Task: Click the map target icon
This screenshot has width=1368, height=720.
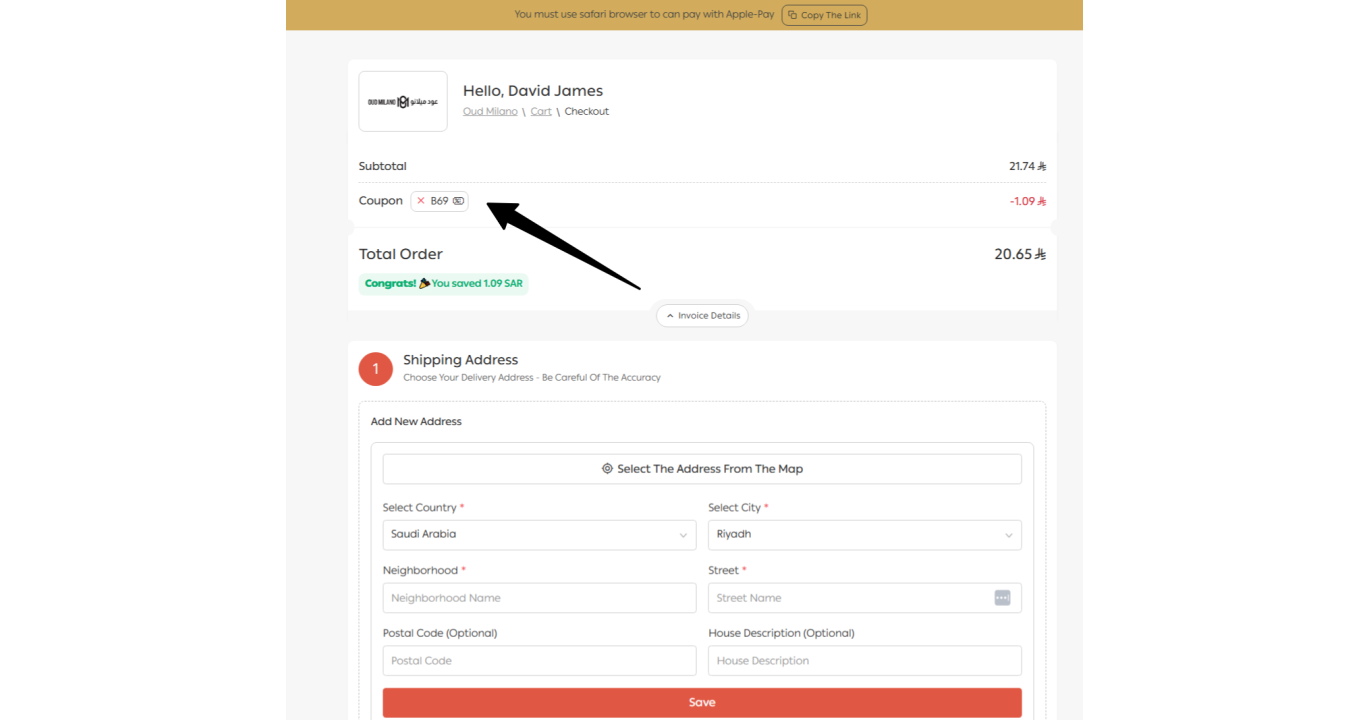Action: tap(607, 469)
